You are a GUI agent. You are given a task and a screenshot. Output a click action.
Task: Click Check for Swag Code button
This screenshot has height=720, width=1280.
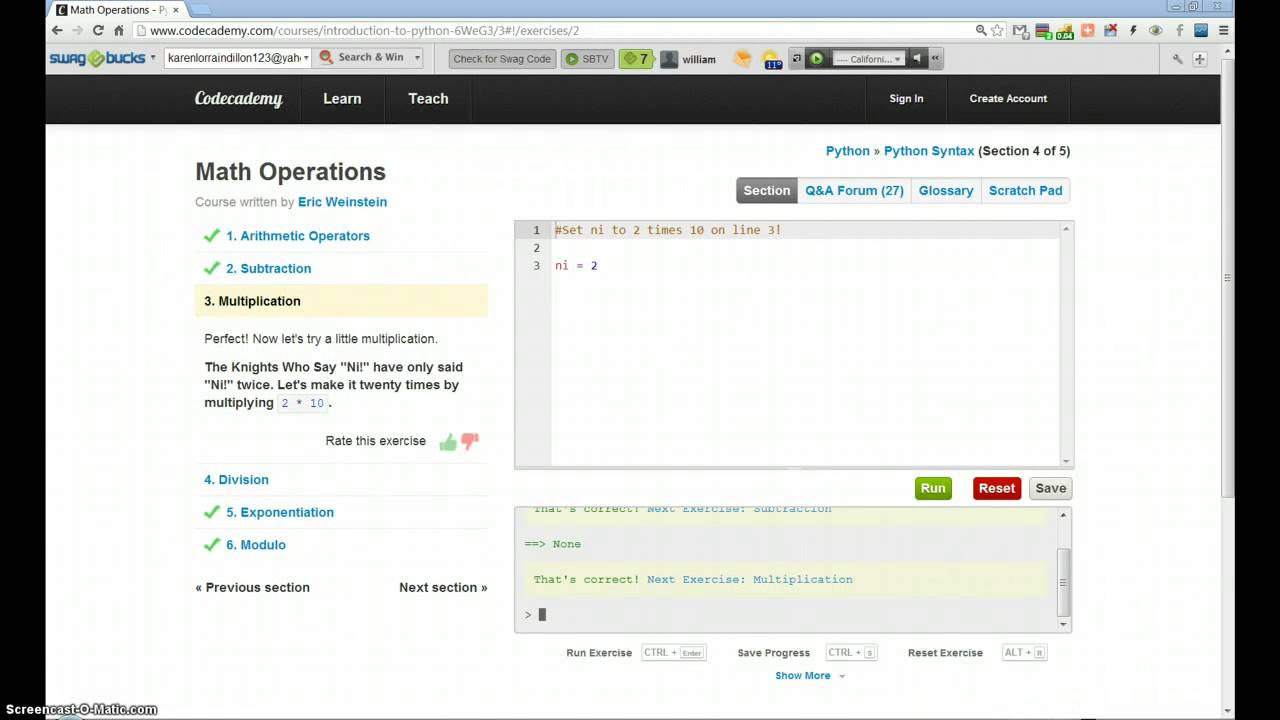502,59
